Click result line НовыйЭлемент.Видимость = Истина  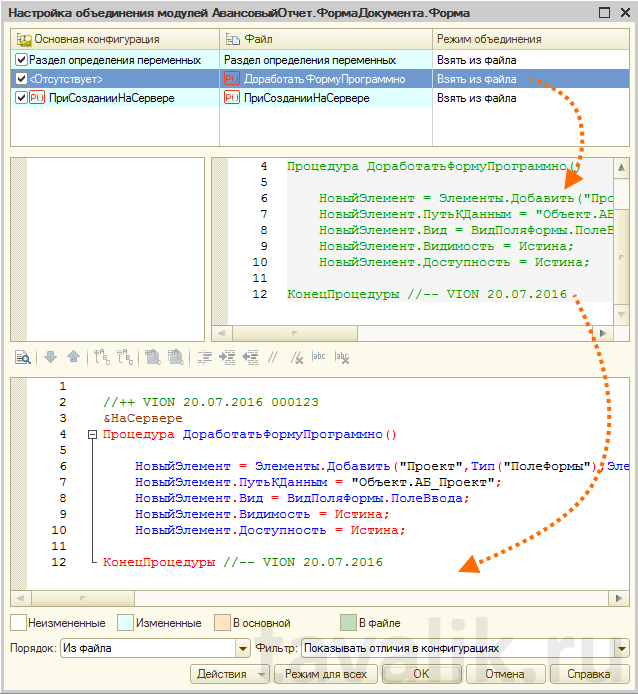tap(262, 514)
